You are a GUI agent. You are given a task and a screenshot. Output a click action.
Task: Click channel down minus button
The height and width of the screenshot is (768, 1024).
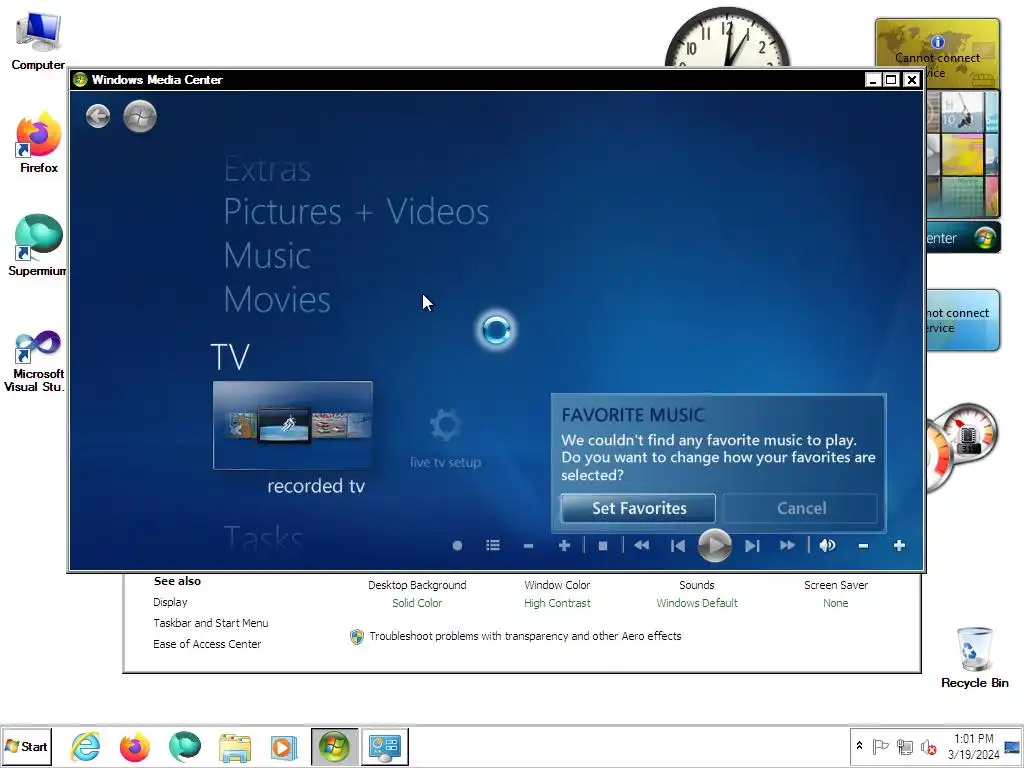point(528,545)
